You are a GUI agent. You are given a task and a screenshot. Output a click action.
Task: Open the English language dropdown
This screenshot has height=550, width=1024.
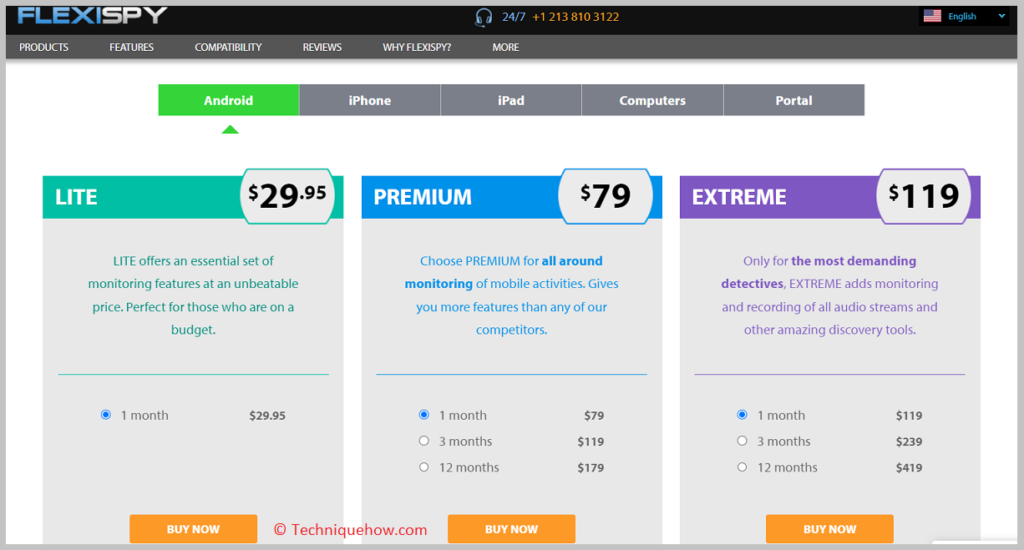[965, 16]
